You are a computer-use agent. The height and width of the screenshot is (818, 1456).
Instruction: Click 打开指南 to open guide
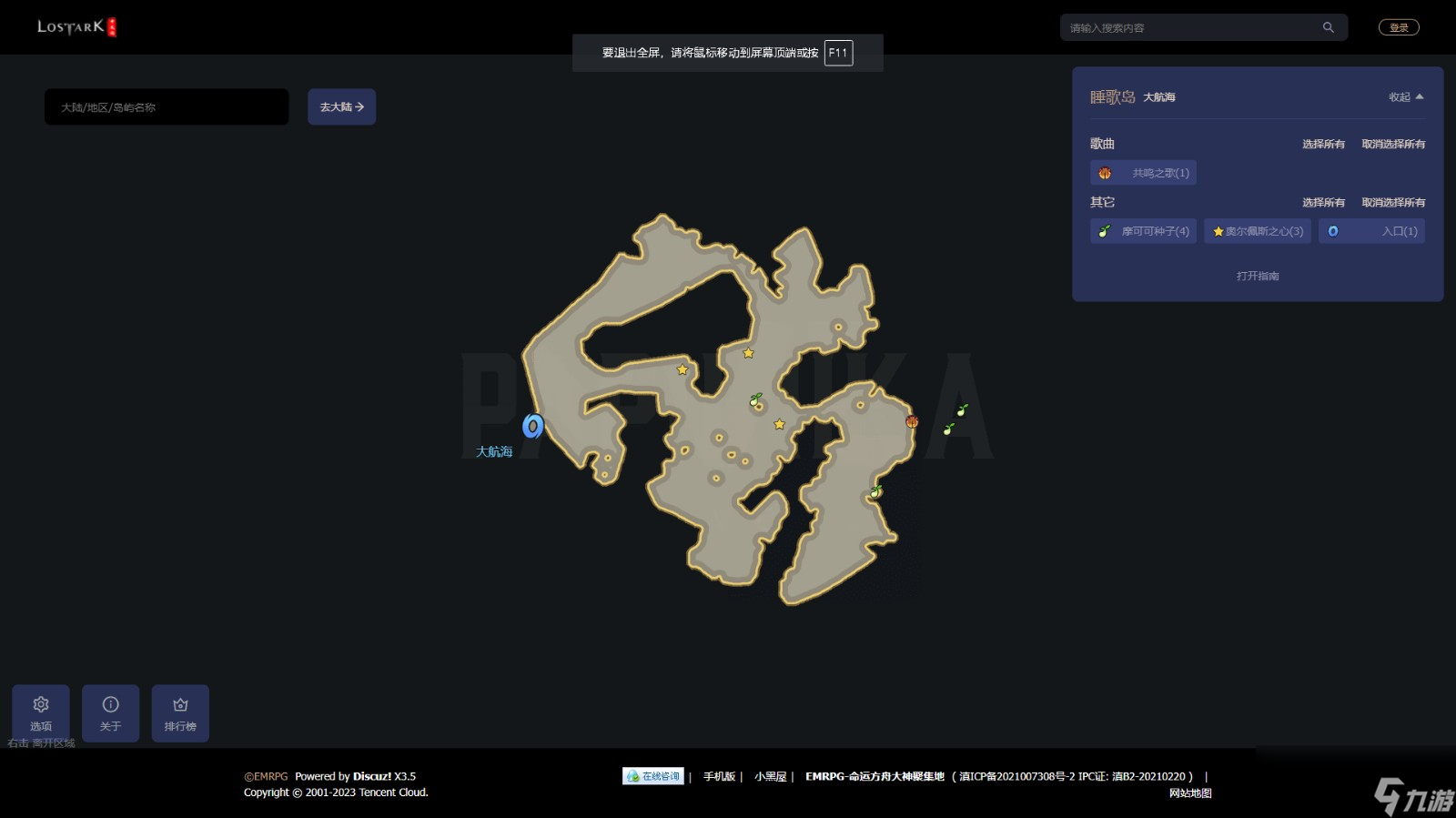click(1258, 276)
